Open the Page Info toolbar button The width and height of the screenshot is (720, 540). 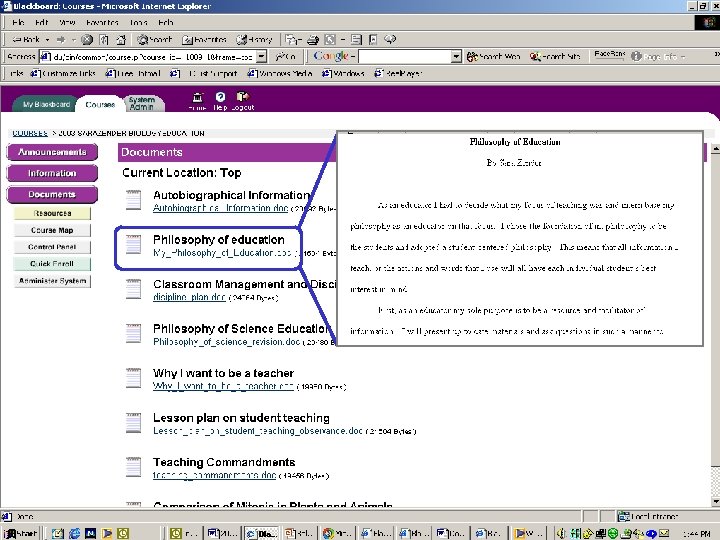pos(658,56)
